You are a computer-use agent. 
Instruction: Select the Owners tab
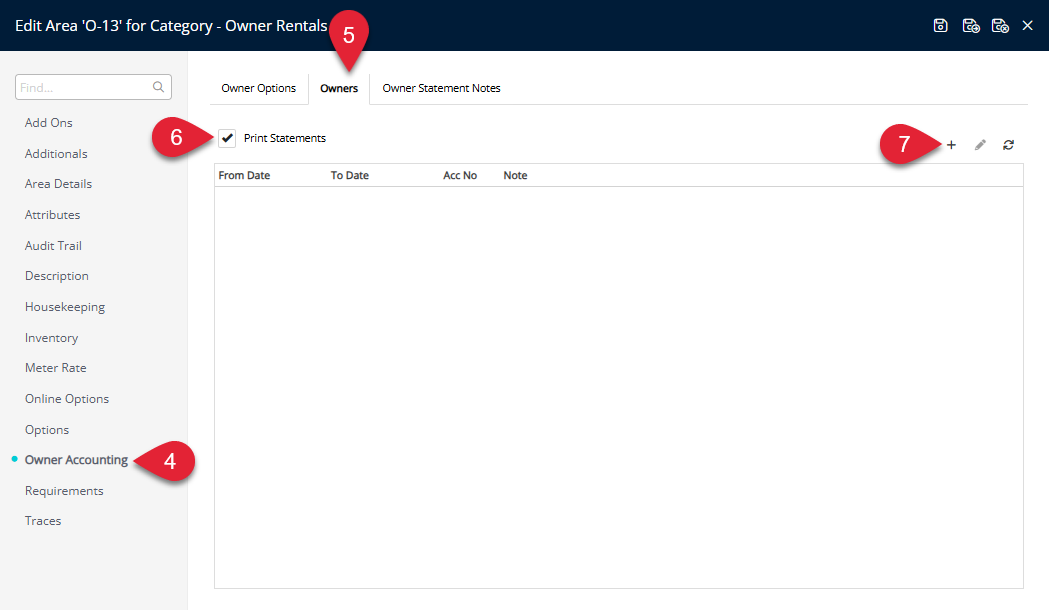tap(339, 88)
